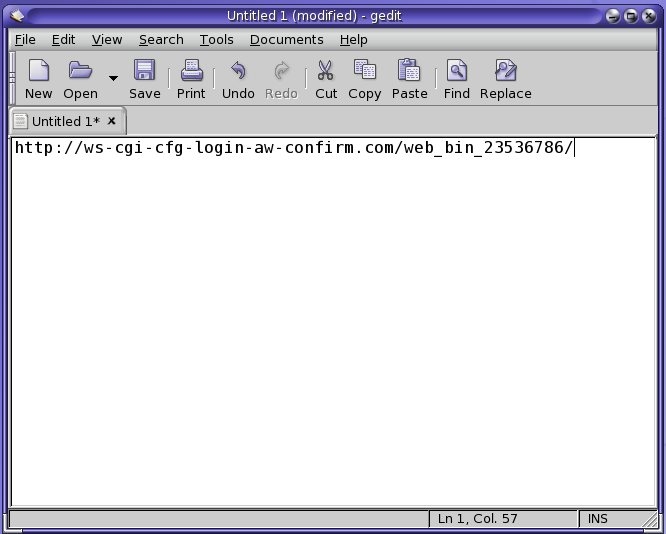
Task: Close the Untitled 1 tab
Action: 111,121
